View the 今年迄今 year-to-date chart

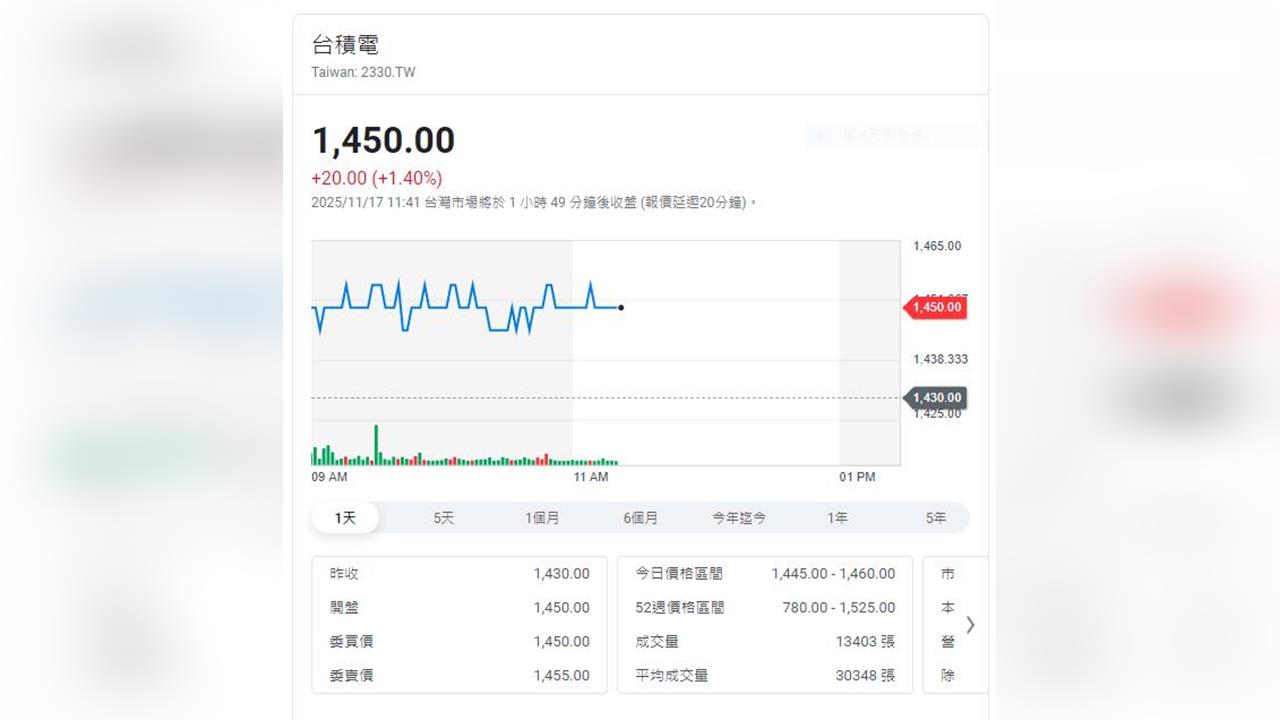coord(738,518)
